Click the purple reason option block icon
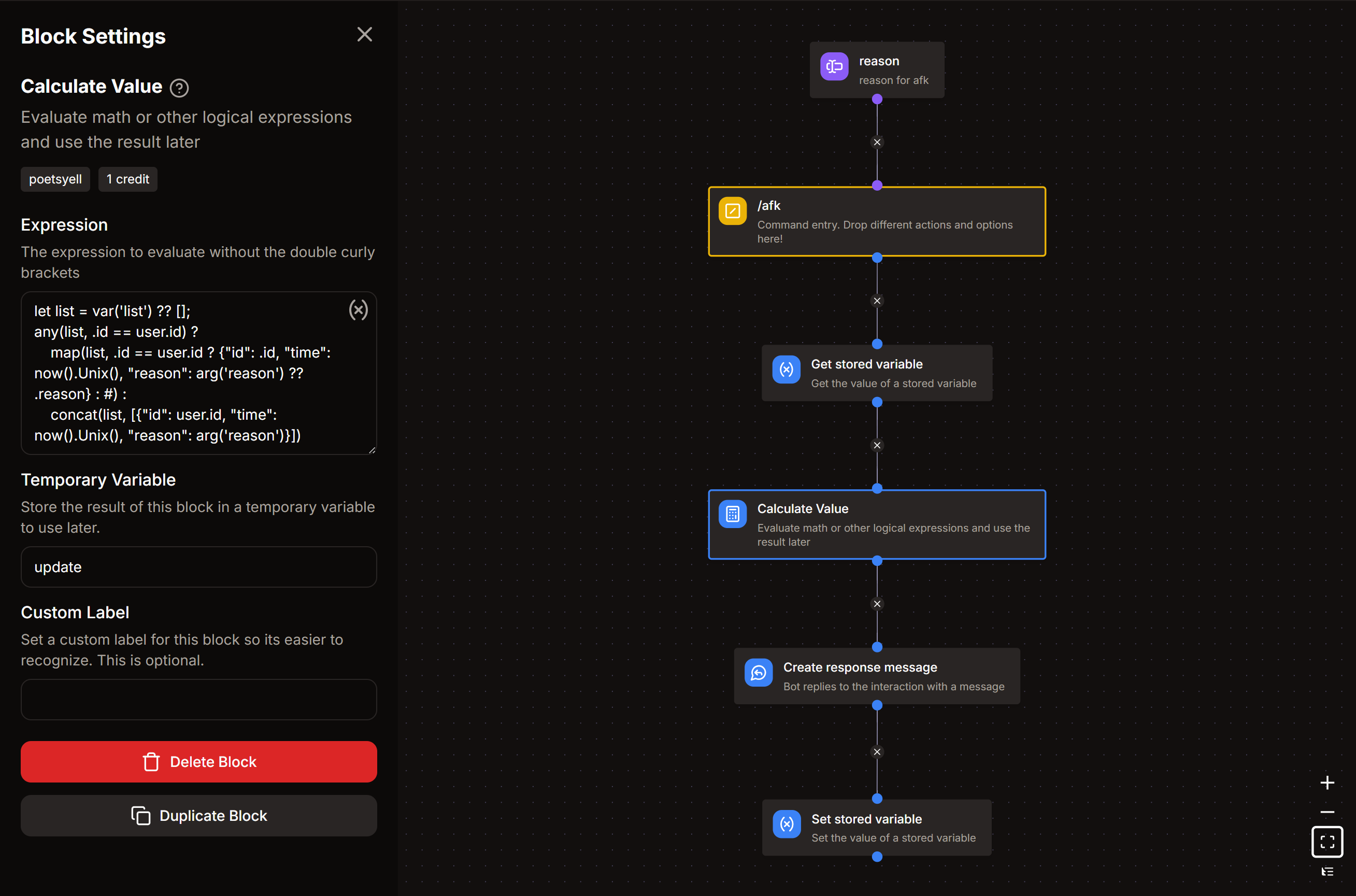Screen dimensions: 1356x896 coord(834,67)
